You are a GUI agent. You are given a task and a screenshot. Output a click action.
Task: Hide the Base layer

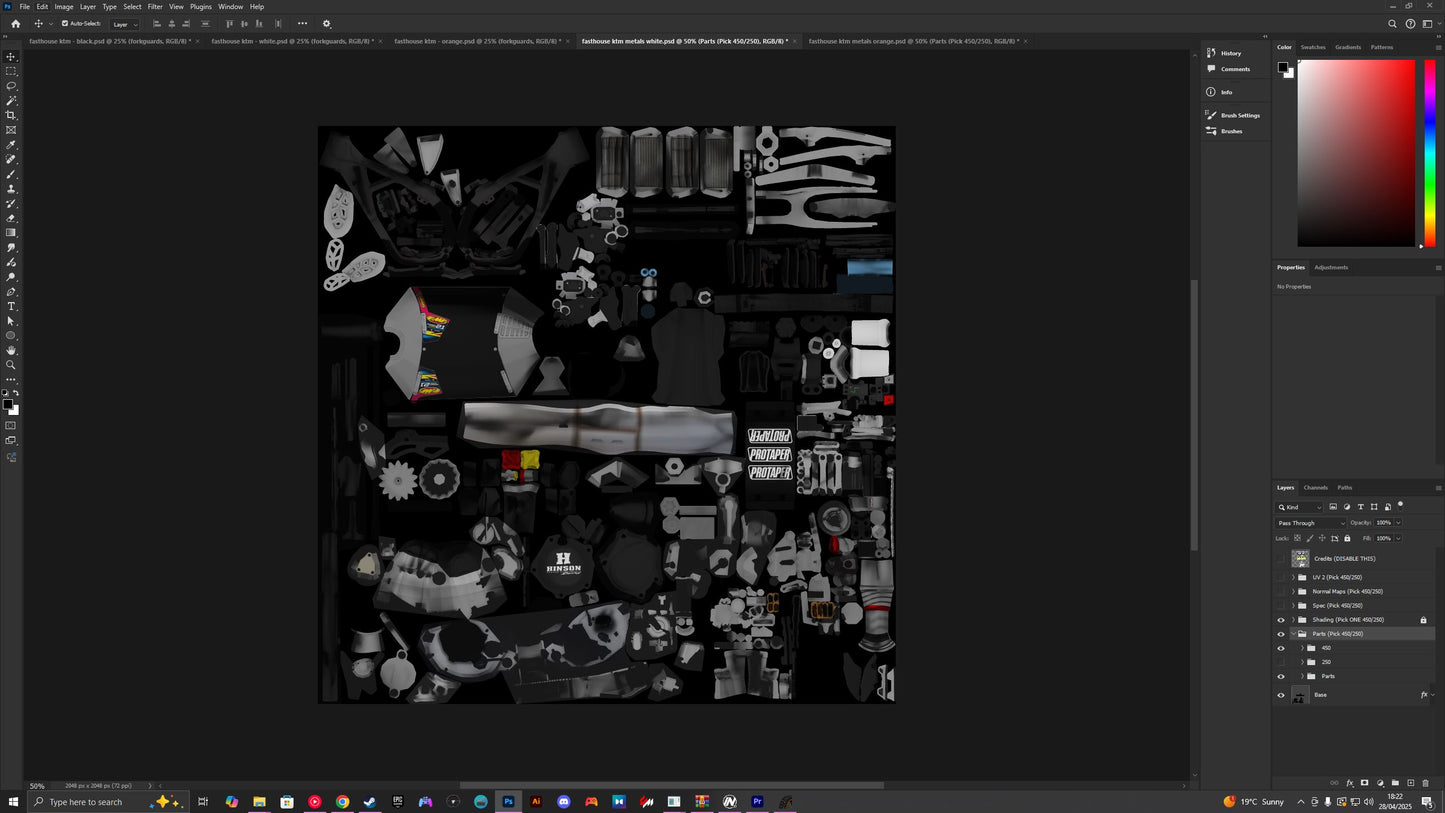(1281, 694)
